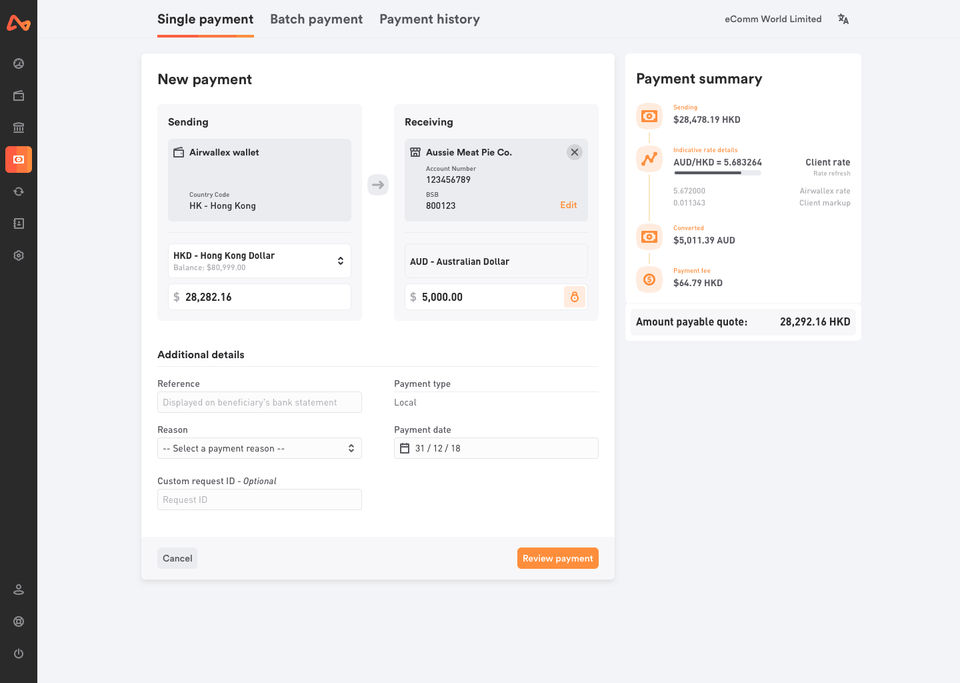Image resolution: width=960 pixels, height=683 pixels.
Task: Remove Aussie Meat Pie Co. beneficiary
Action: (x=574, y=152)
